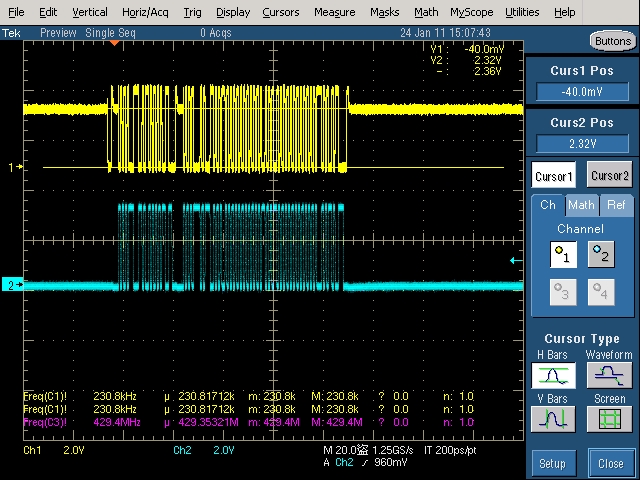The image size is (640, 480).
Task: Select Channel 1 source button
Action: [x=563, y=254]
